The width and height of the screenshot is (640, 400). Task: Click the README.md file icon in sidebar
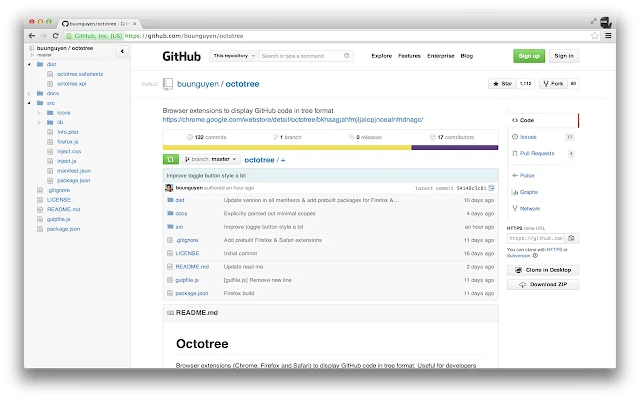(40, 209)
